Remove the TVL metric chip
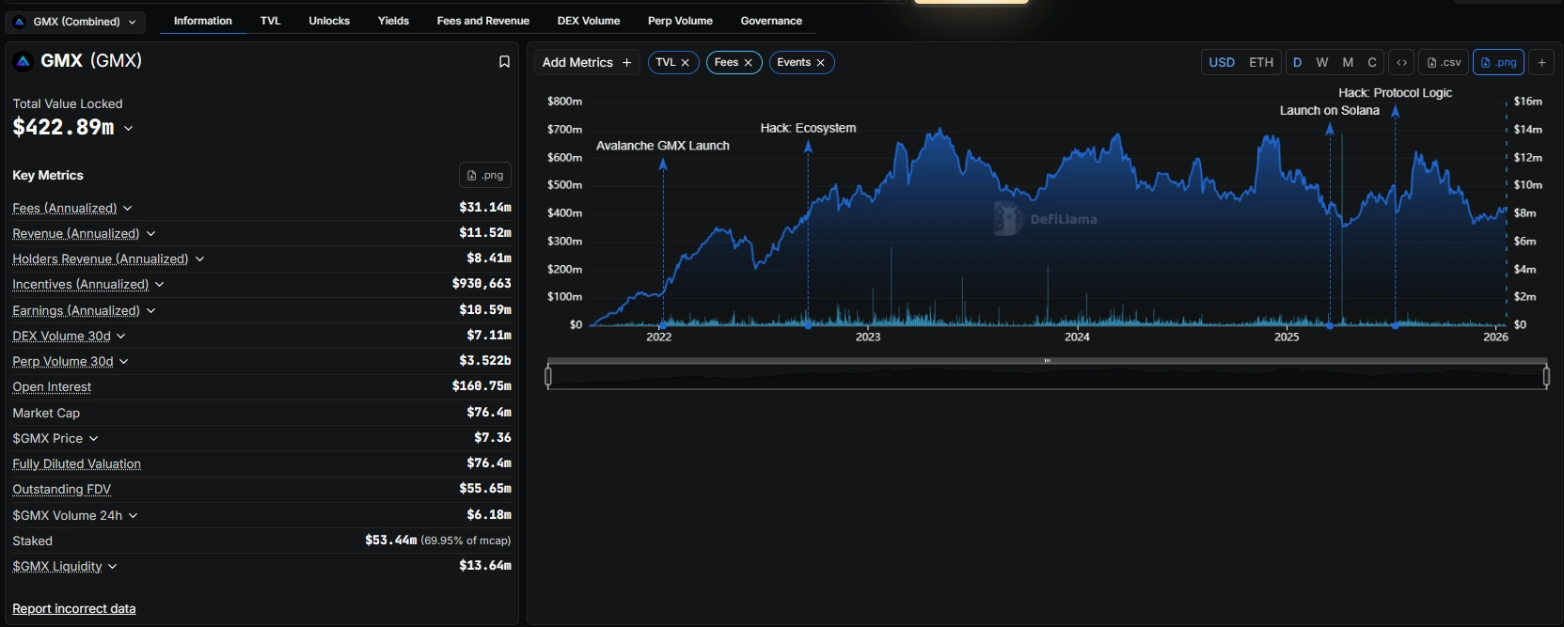1564x627 pixels. [685, 63]
